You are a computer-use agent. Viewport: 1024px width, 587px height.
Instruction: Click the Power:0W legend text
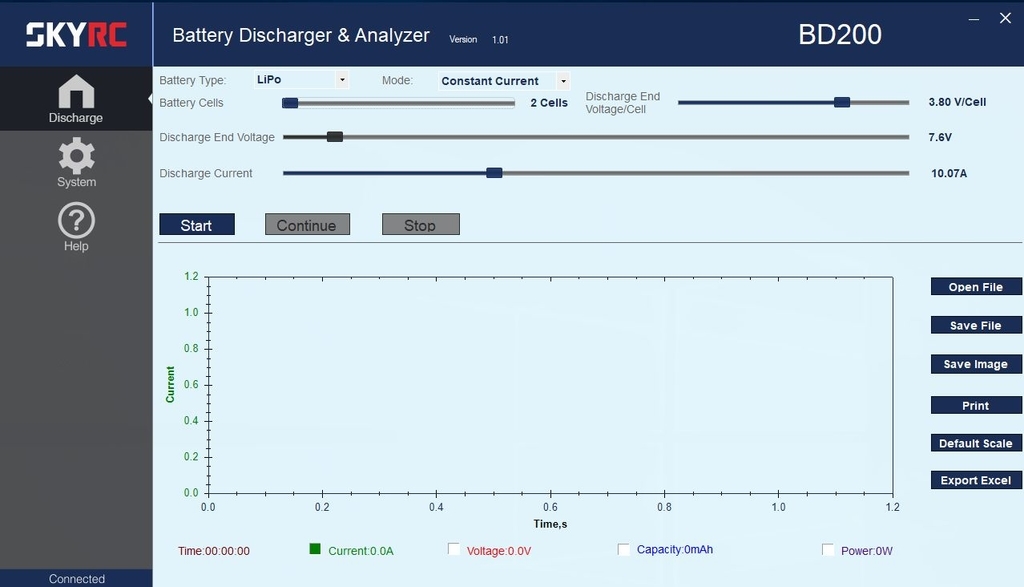(867, 551)
